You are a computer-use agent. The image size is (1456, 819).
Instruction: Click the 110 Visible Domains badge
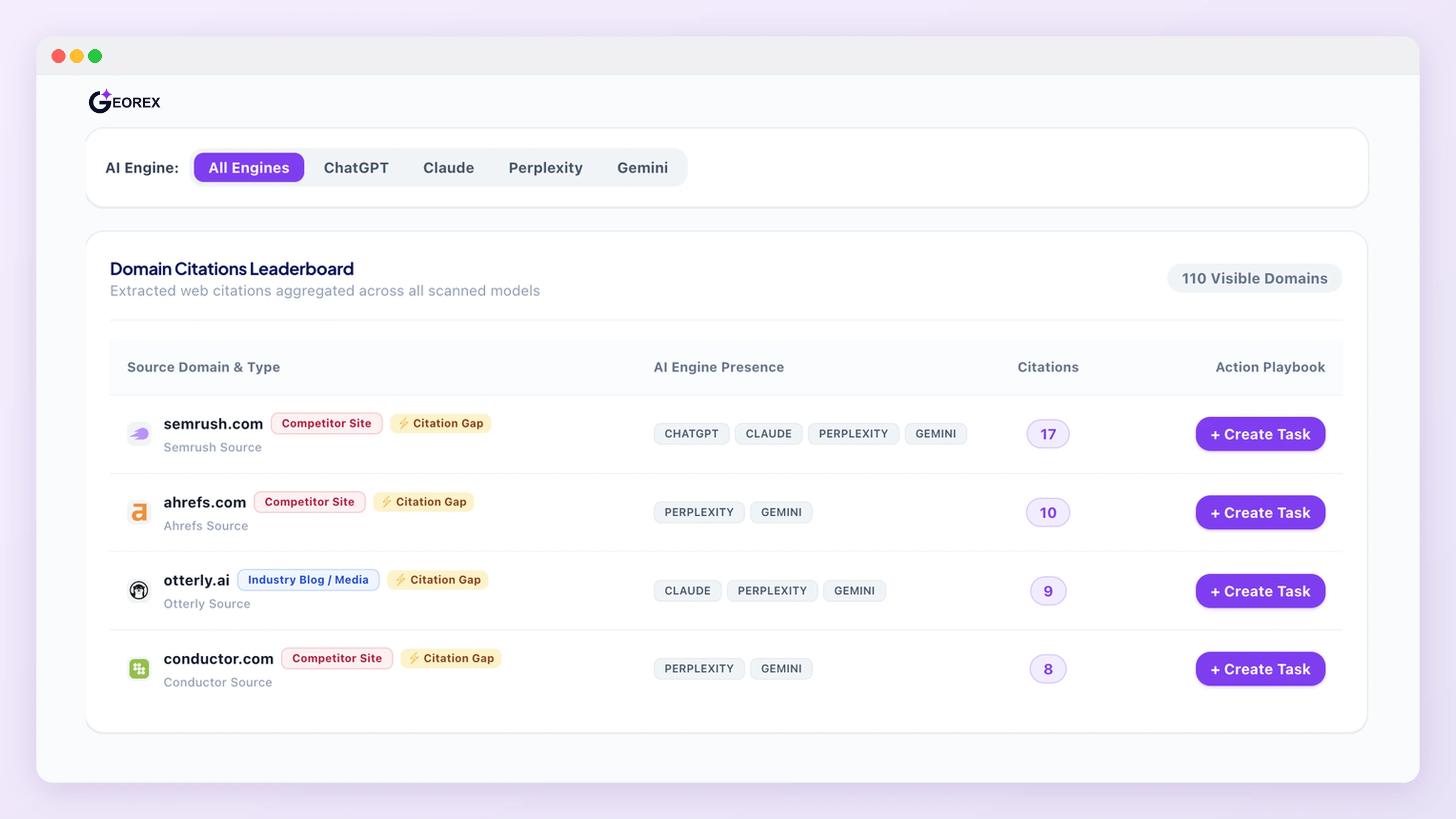[x=1255, y=278]
